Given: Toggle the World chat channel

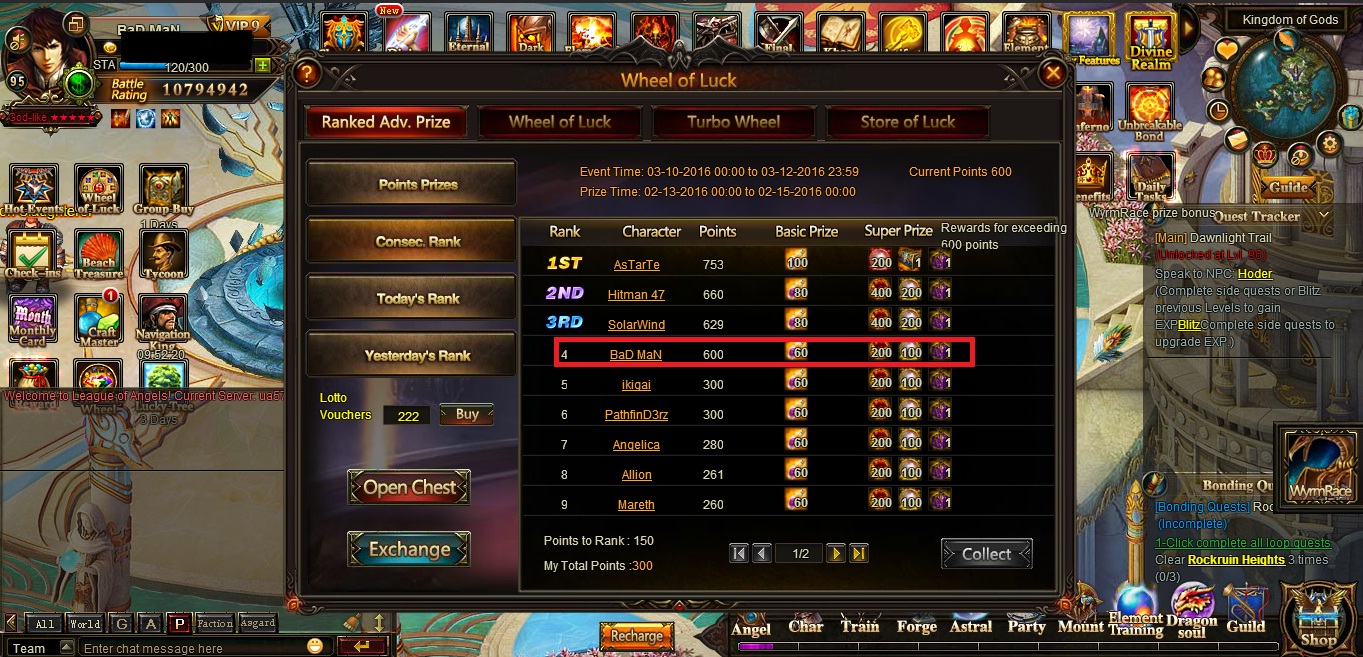Looking at the screenshot, I should pos(85,624).
